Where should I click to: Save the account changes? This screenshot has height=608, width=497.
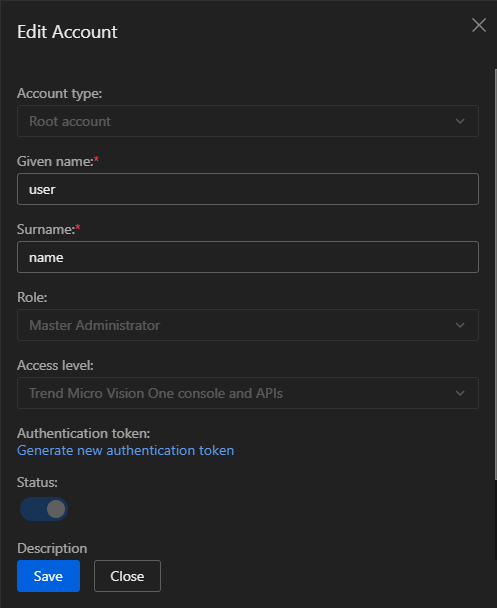(x=48, y=576)
